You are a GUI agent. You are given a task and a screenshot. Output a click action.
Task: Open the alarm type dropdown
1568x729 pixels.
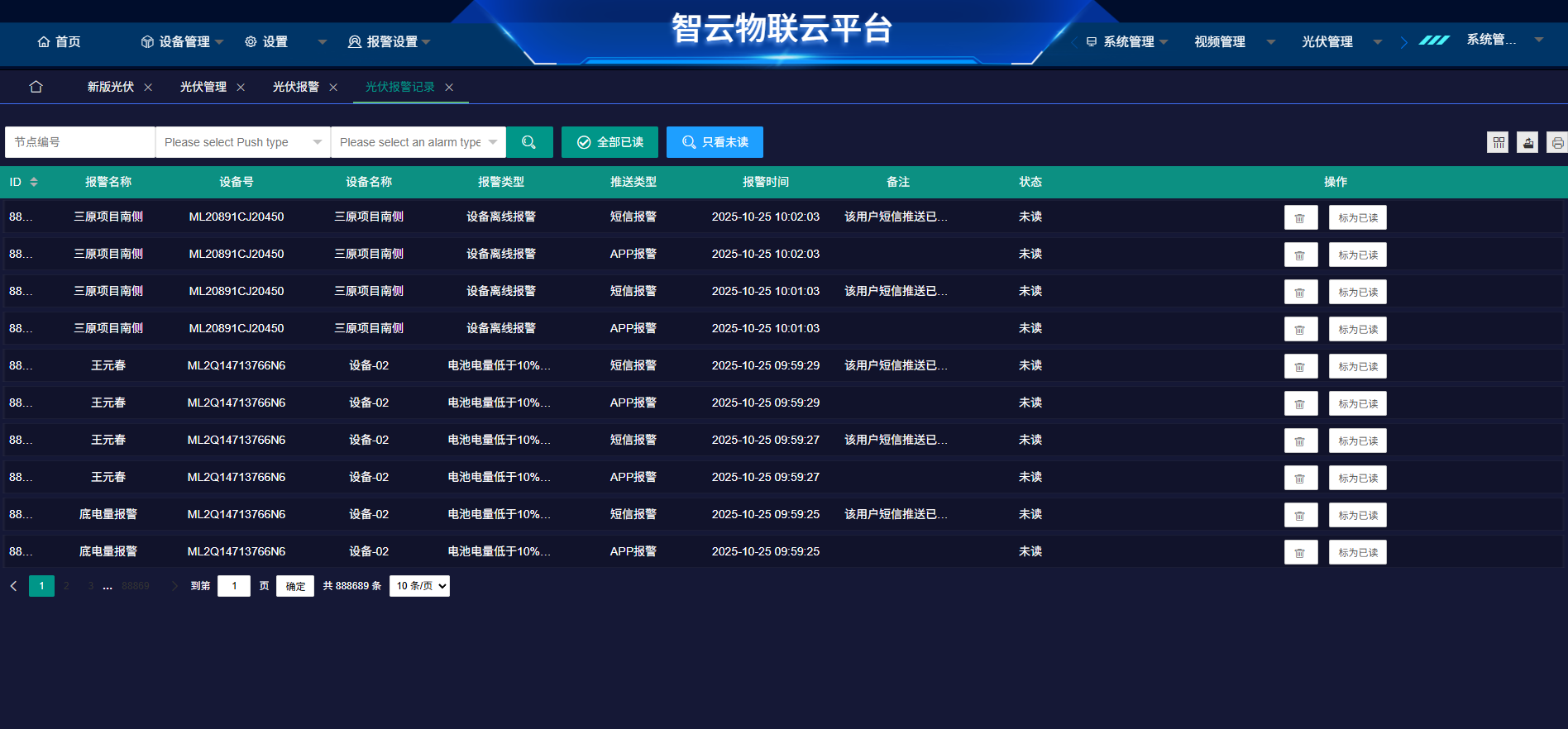pyautogui.click(x=418, y=142)
